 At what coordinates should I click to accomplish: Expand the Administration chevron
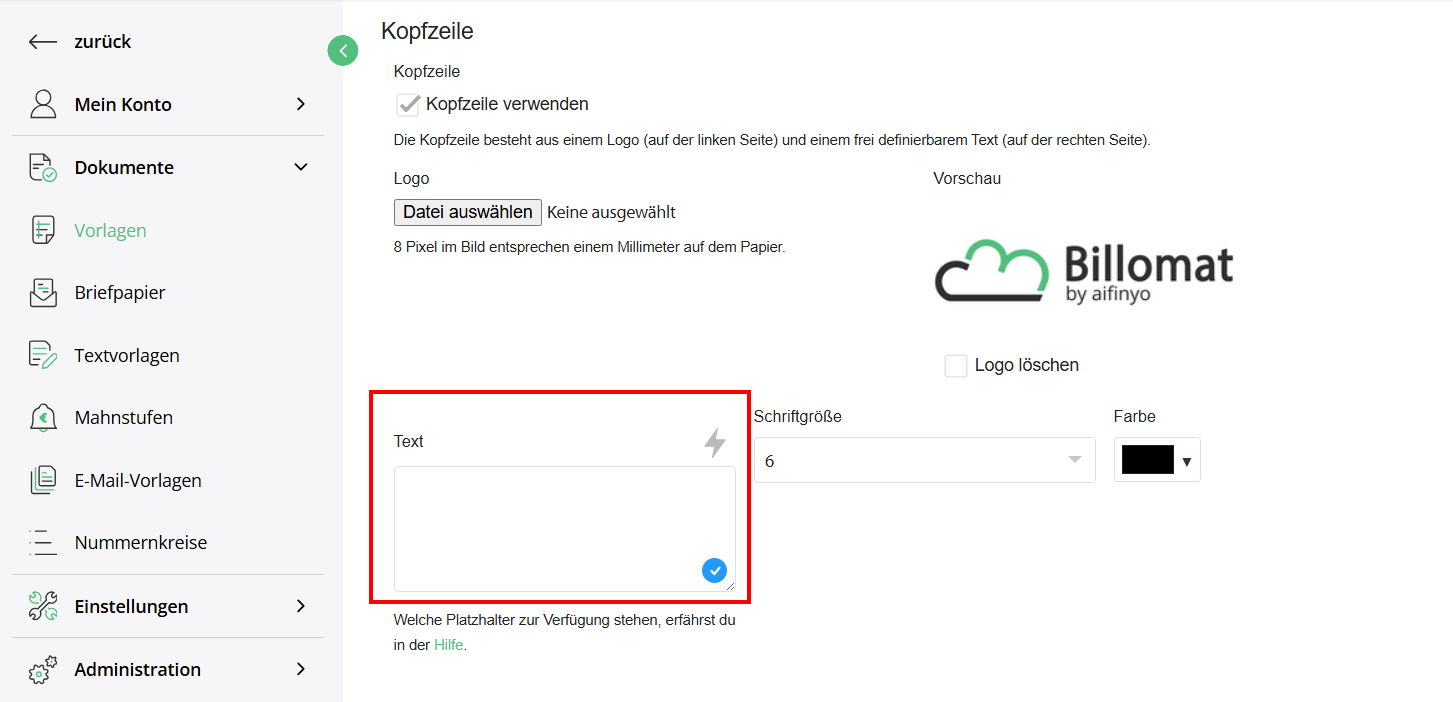point(301,669)
